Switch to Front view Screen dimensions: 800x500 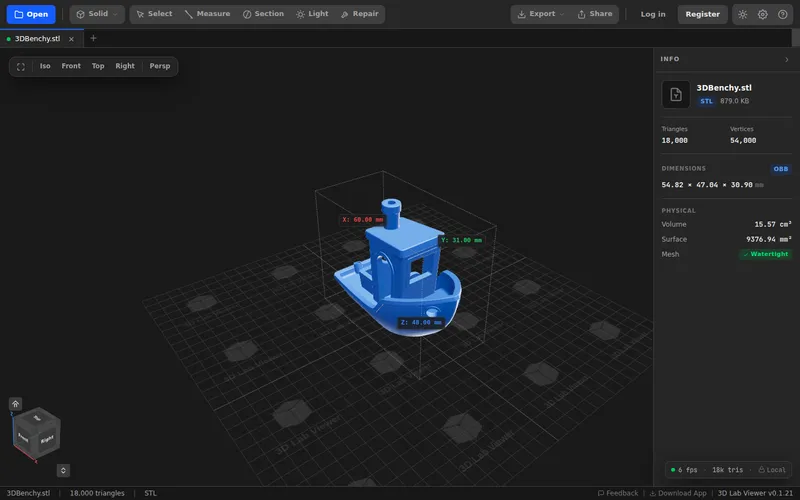[71, 66]
